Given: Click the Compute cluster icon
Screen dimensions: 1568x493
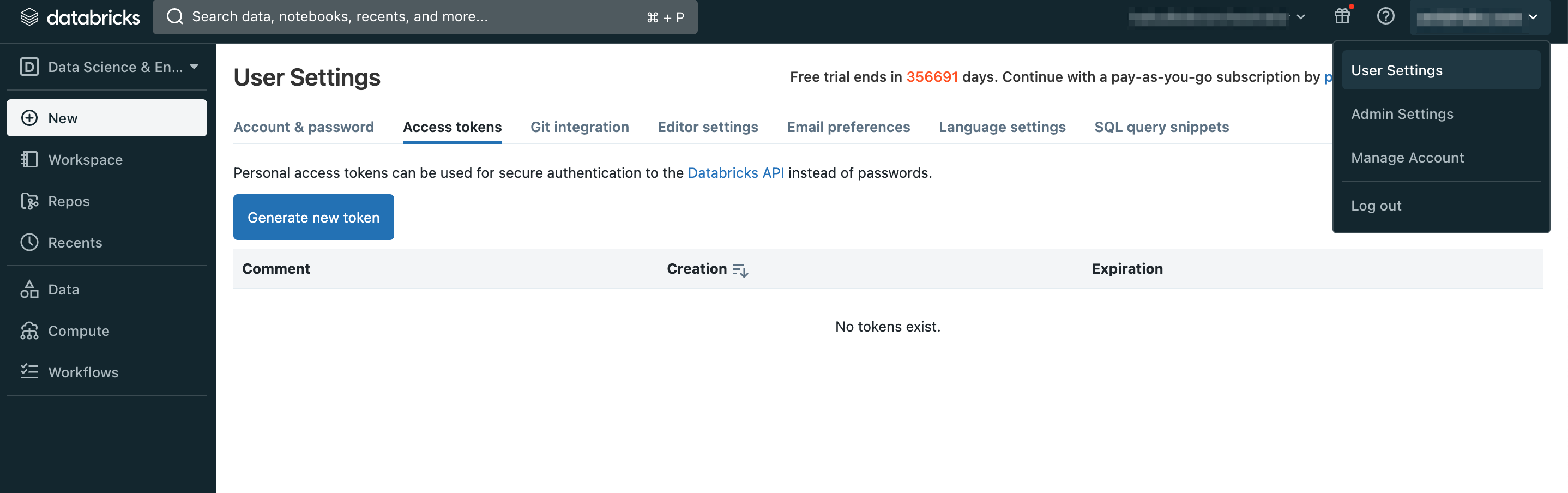Looking at the screenshot, I should (x=28, y=330).
